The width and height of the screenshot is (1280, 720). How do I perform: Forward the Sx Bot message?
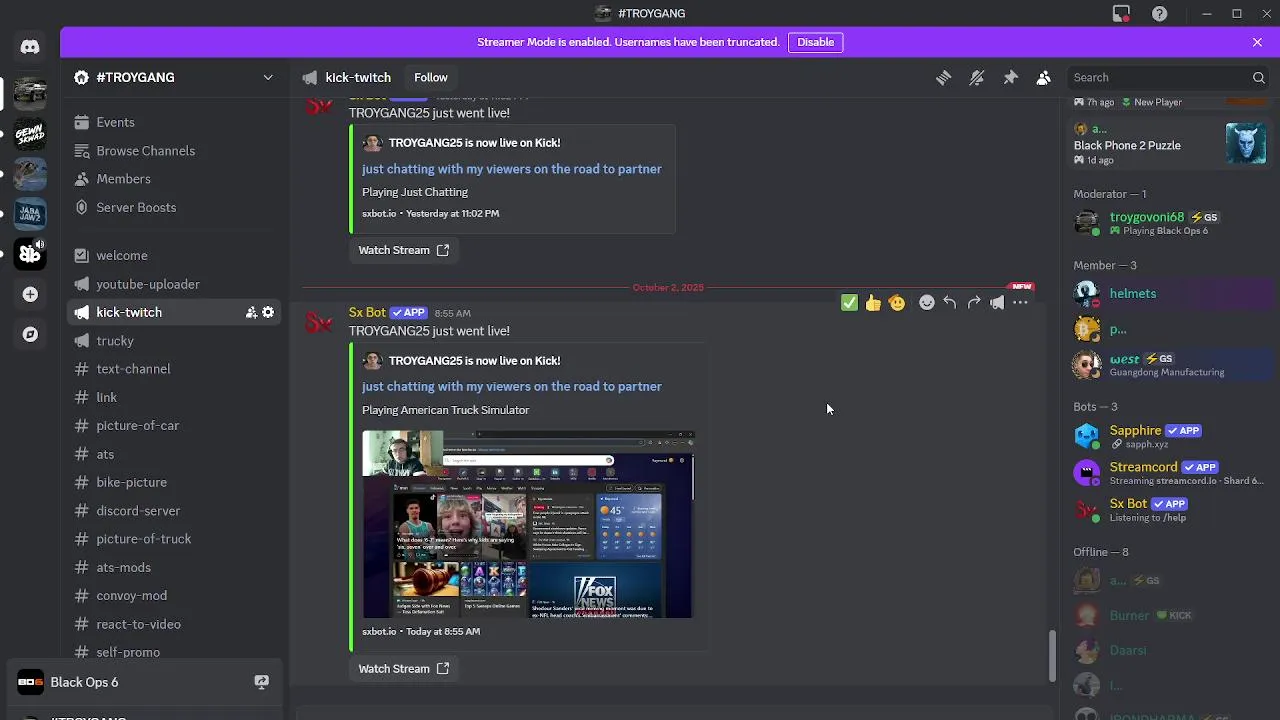coord(974,302)
